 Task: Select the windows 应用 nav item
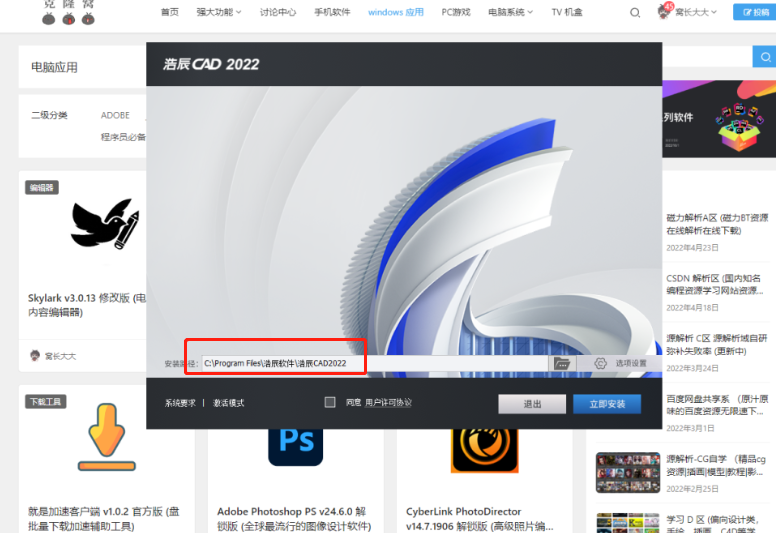(395, 12)
